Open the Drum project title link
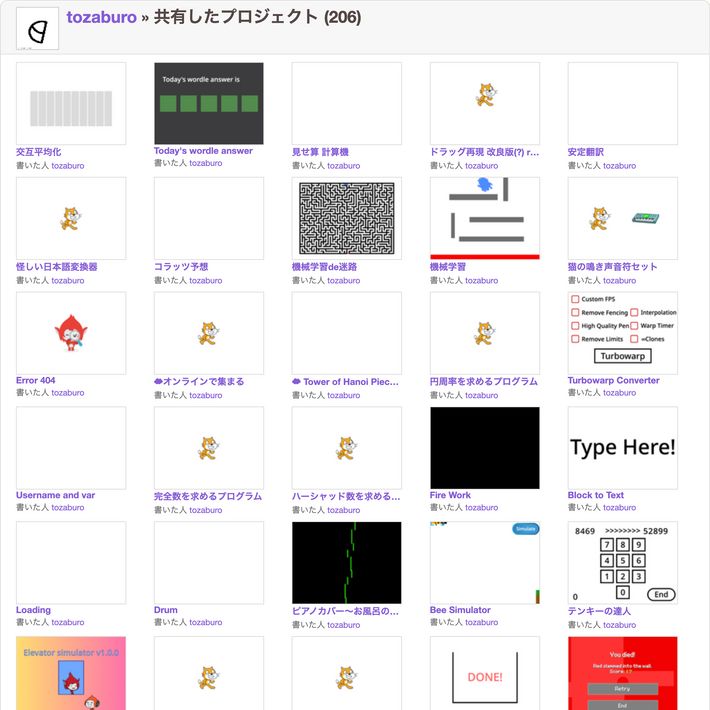Viewport: 710px width, 710px height. point(166,610)
